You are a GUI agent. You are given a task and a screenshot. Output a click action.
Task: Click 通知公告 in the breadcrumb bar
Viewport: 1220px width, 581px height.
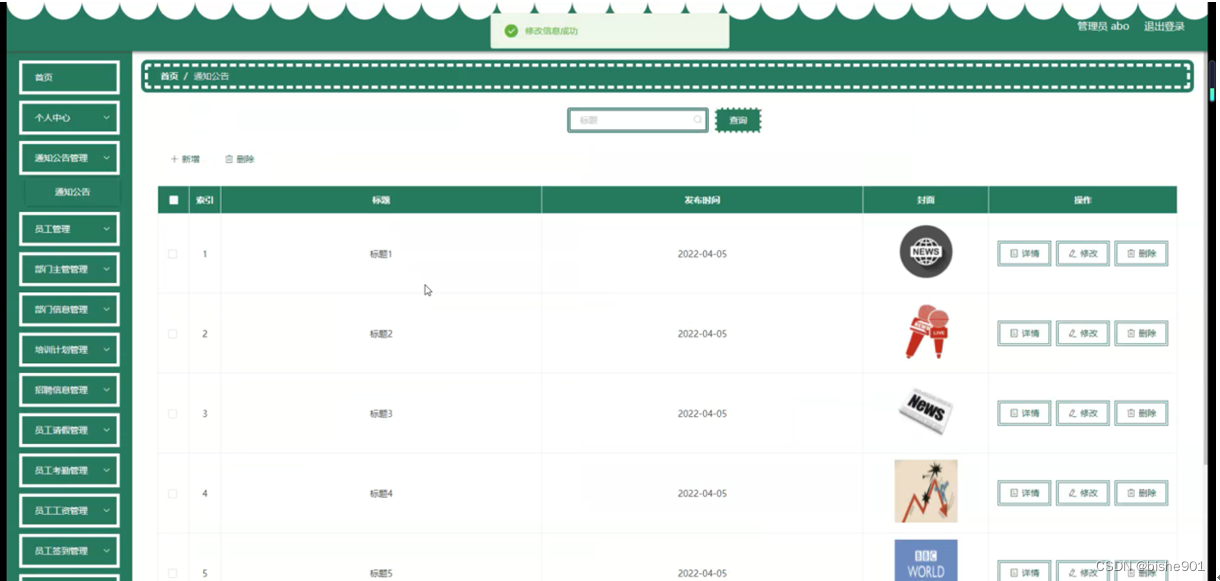tap(211, 76)
